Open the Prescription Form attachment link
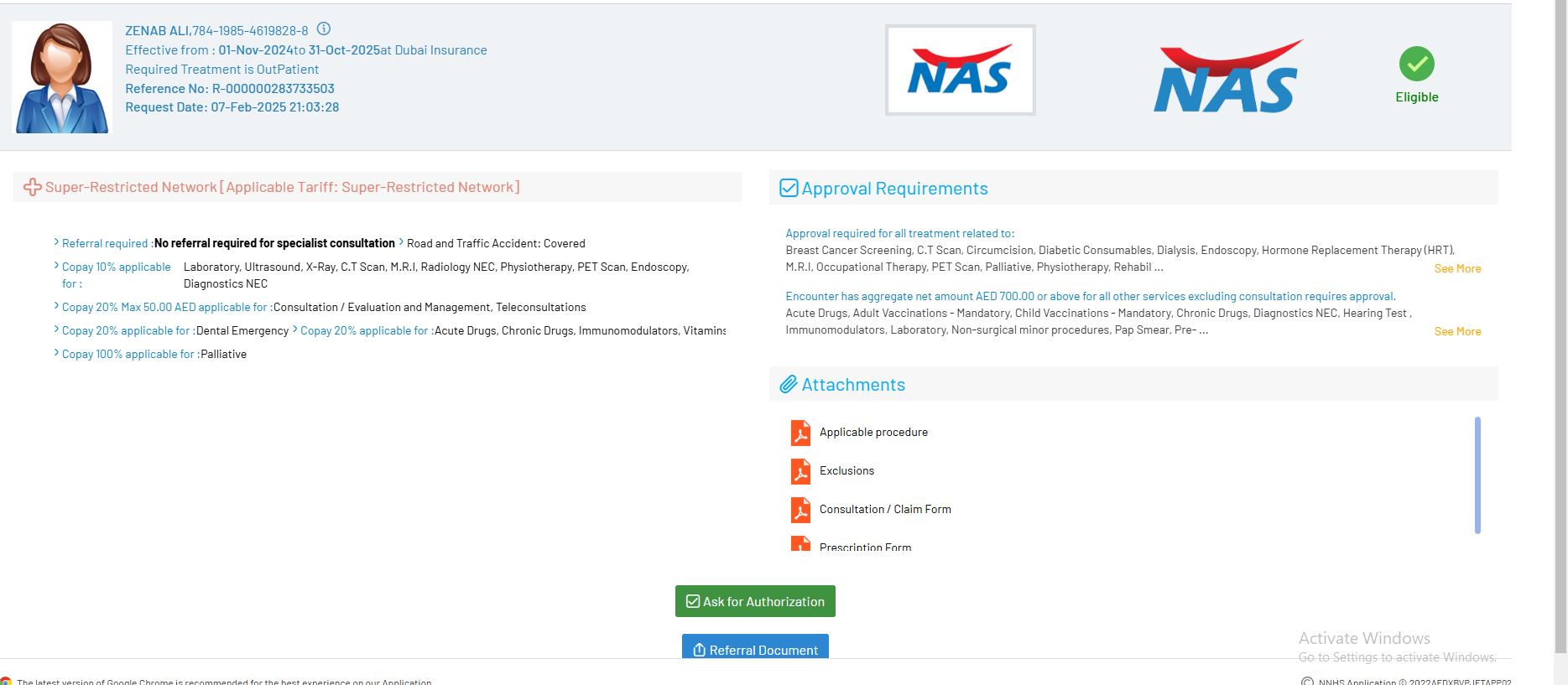 [865, 547]
